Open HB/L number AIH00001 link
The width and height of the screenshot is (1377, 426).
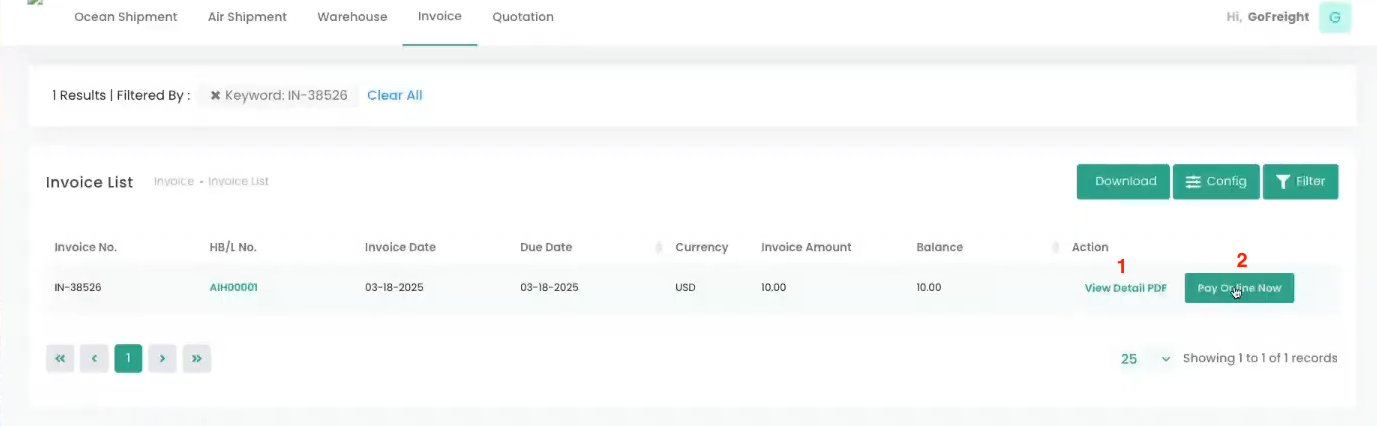233,288
